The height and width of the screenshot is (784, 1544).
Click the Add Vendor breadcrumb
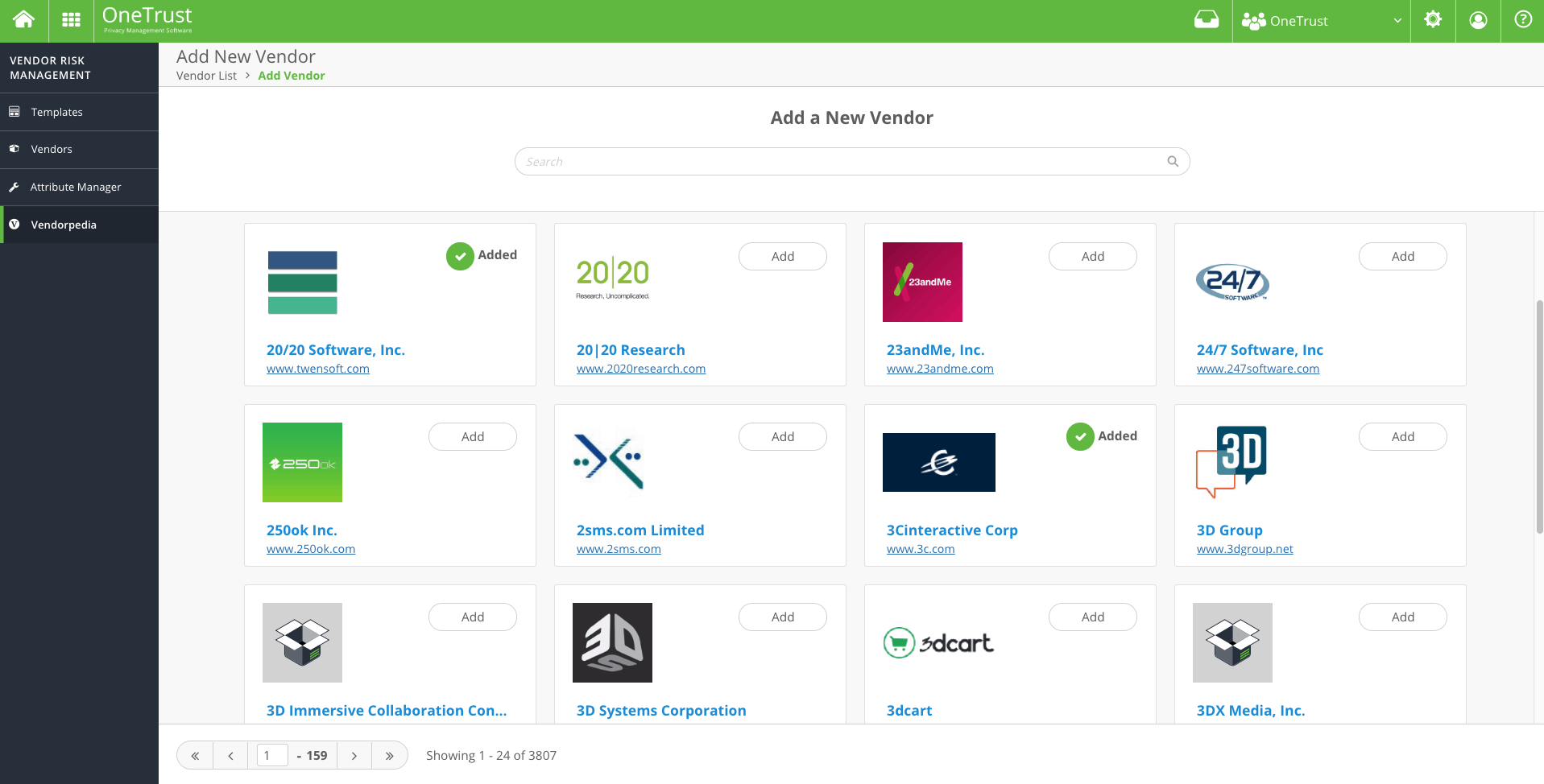pyautogui.click(x=292, y=76)
